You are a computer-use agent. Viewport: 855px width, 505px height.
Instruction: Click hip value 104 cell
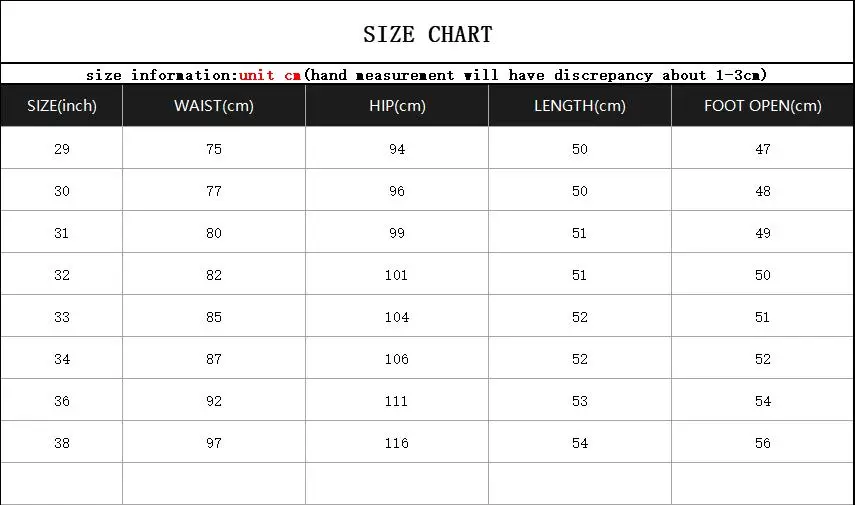tap(397, 316)
